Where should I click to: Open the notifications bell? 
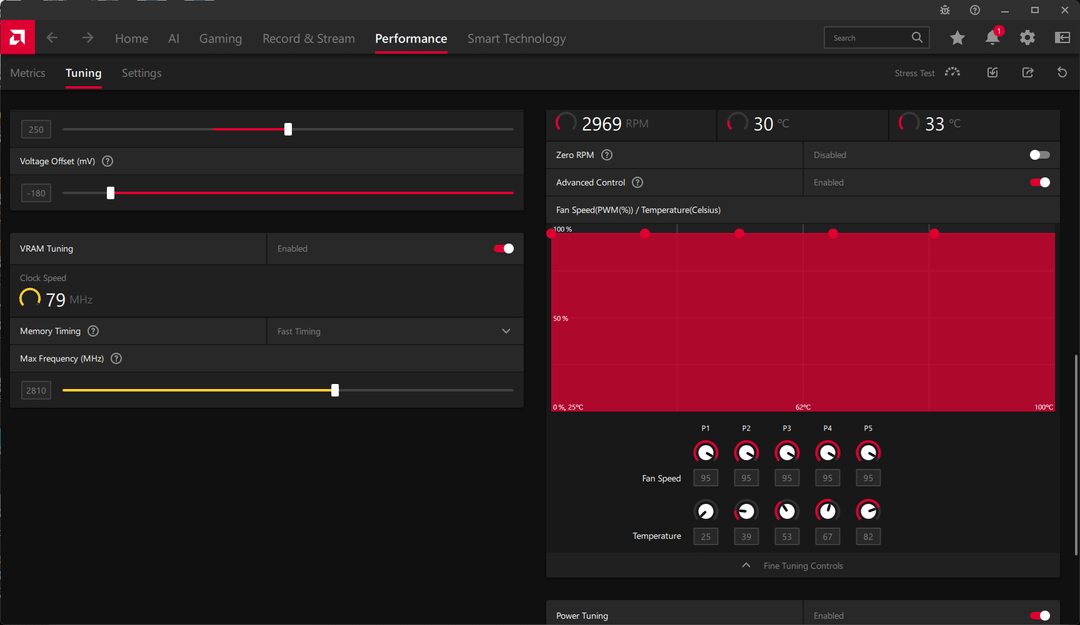pyautogui.click(x=992, y=38)
